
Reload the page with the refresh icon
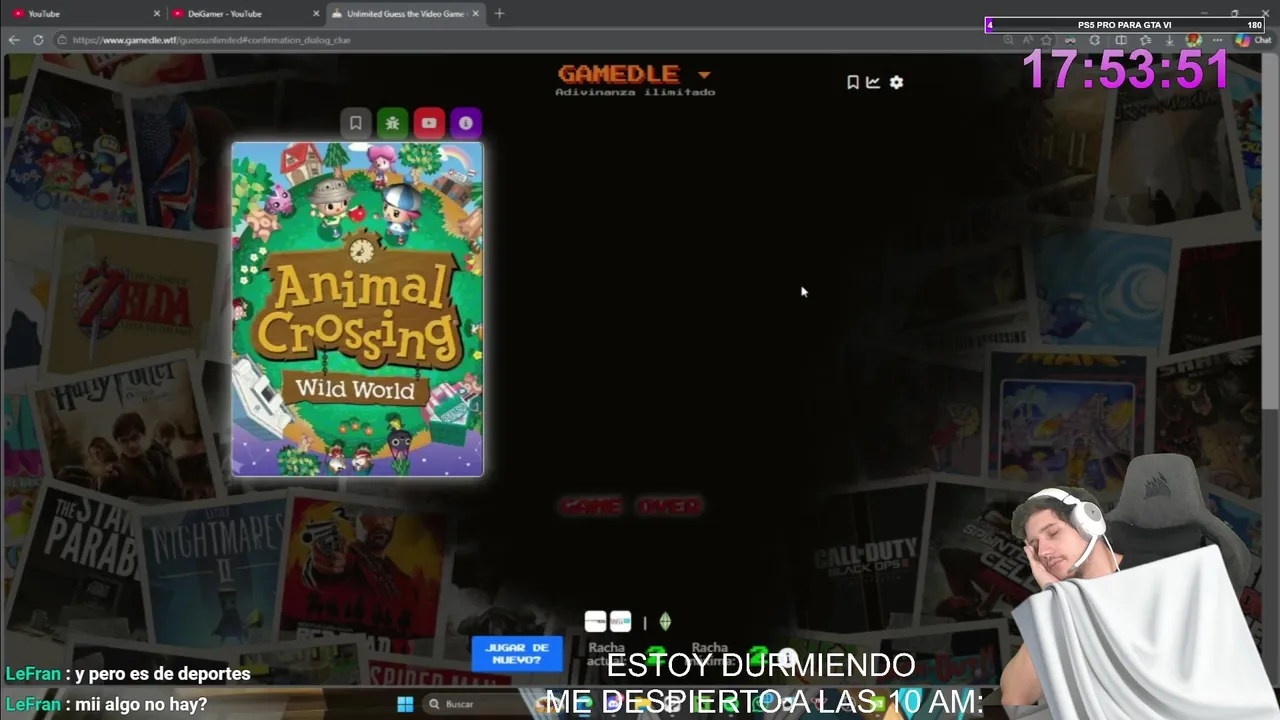[x=38, y=40]
